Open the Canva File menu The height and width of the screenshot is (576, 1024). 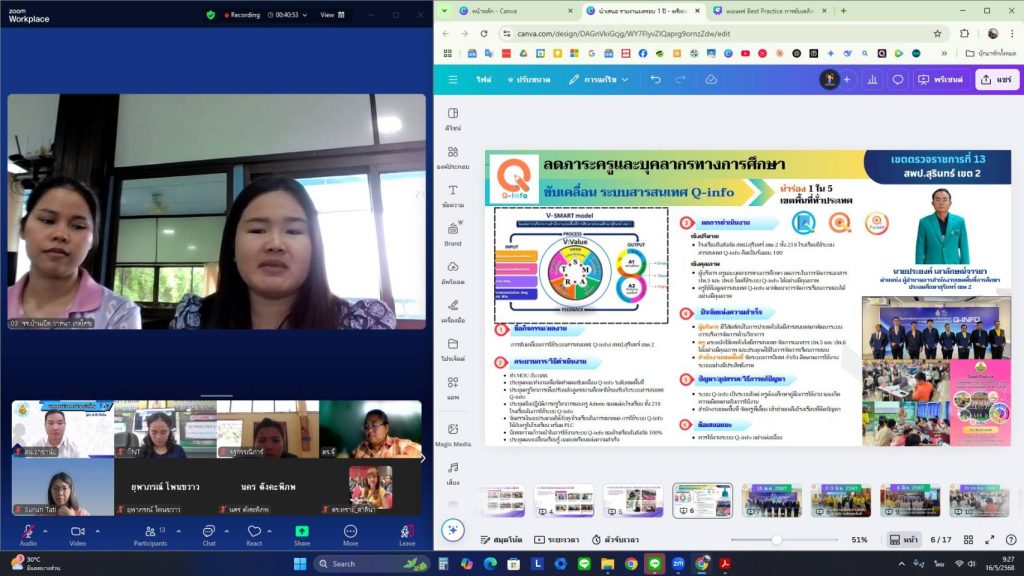483,80
